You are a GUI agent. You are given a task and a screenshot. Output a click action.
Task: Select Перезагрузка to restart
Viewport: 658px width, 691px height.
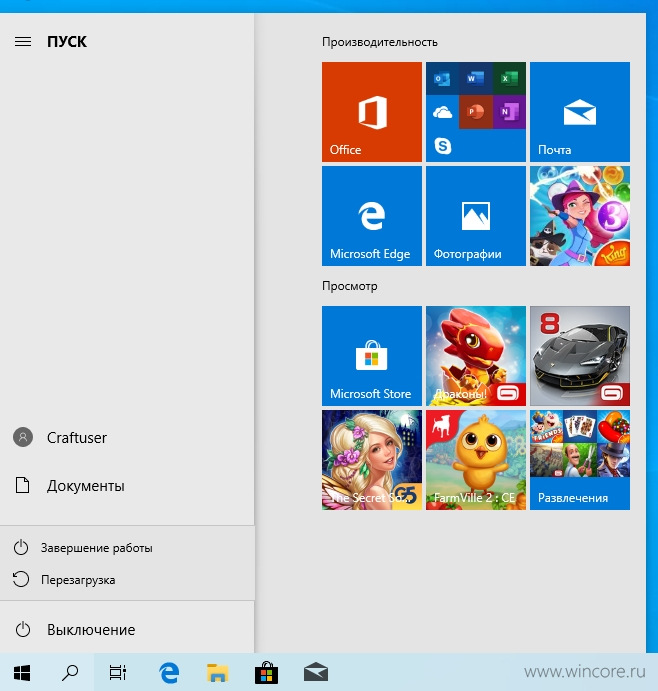tap(127, 580)
